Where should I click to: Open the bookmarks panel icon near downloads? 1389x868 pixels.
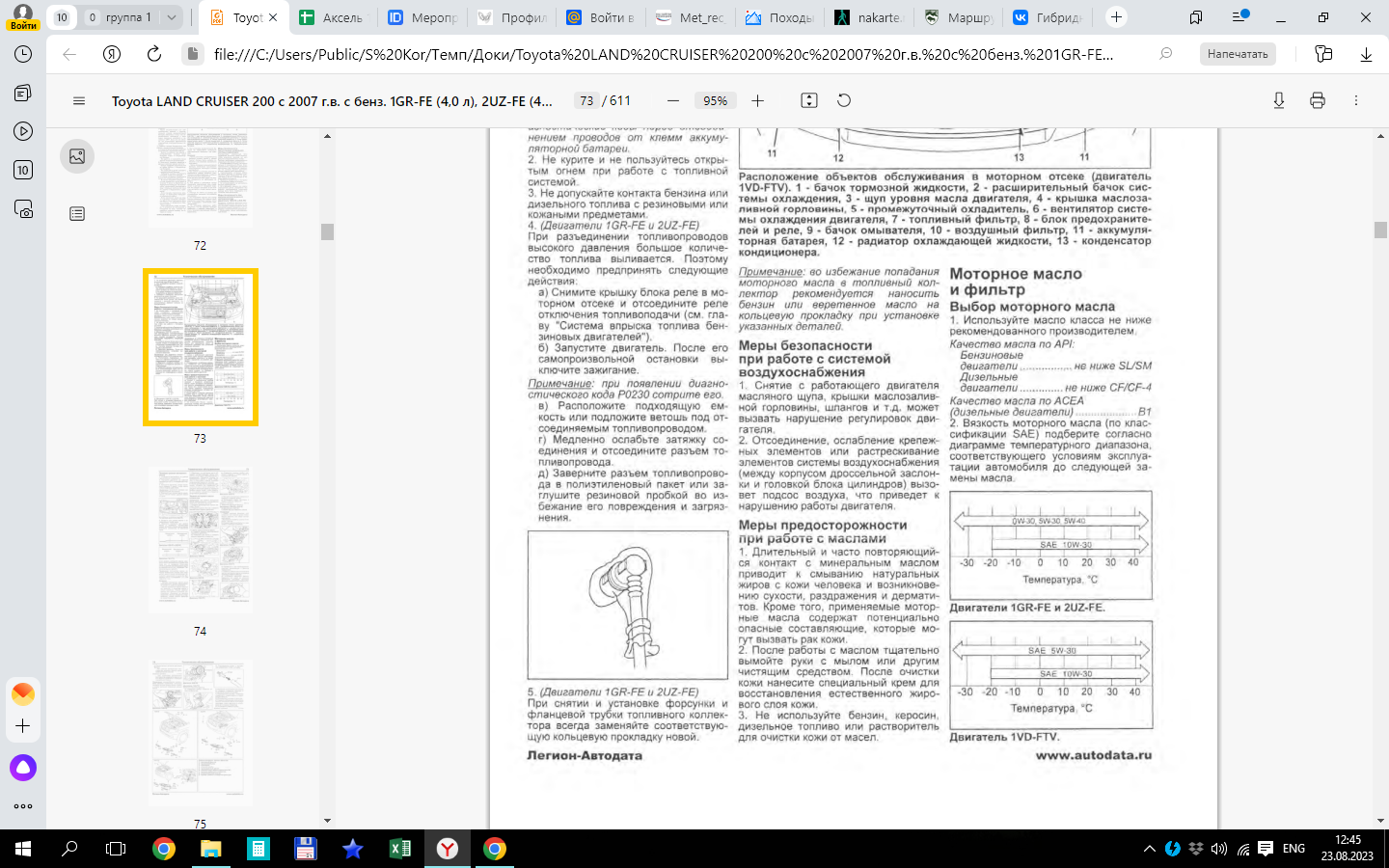[1323, 54]
